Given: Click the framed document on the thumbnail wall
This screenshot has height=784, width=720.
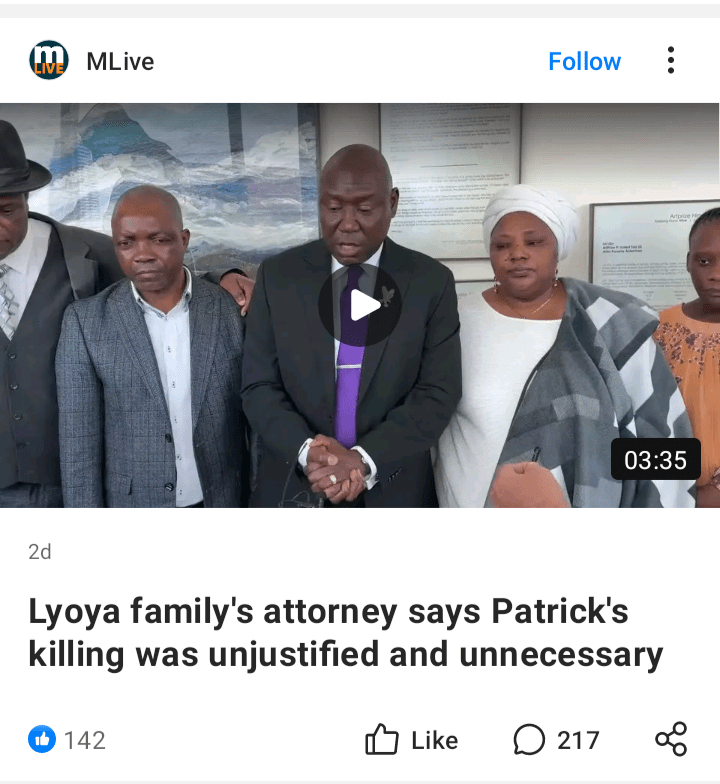Looking at the screenshot, I should [x=450, y=180].
